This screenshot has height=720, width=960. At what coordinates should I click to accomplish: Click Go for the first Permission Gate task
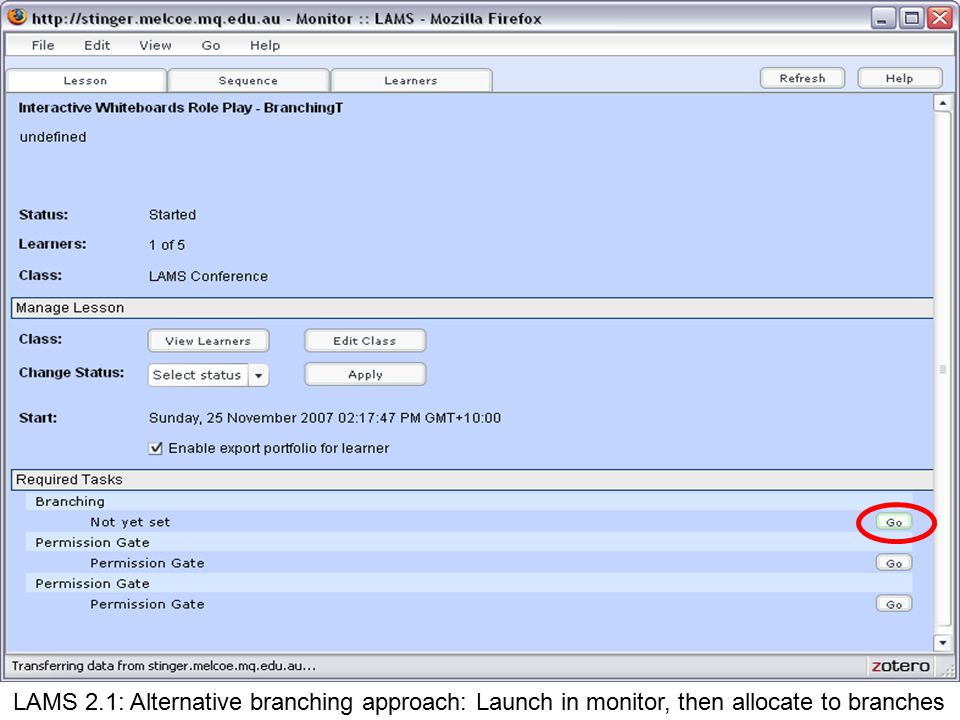point(894,563)
